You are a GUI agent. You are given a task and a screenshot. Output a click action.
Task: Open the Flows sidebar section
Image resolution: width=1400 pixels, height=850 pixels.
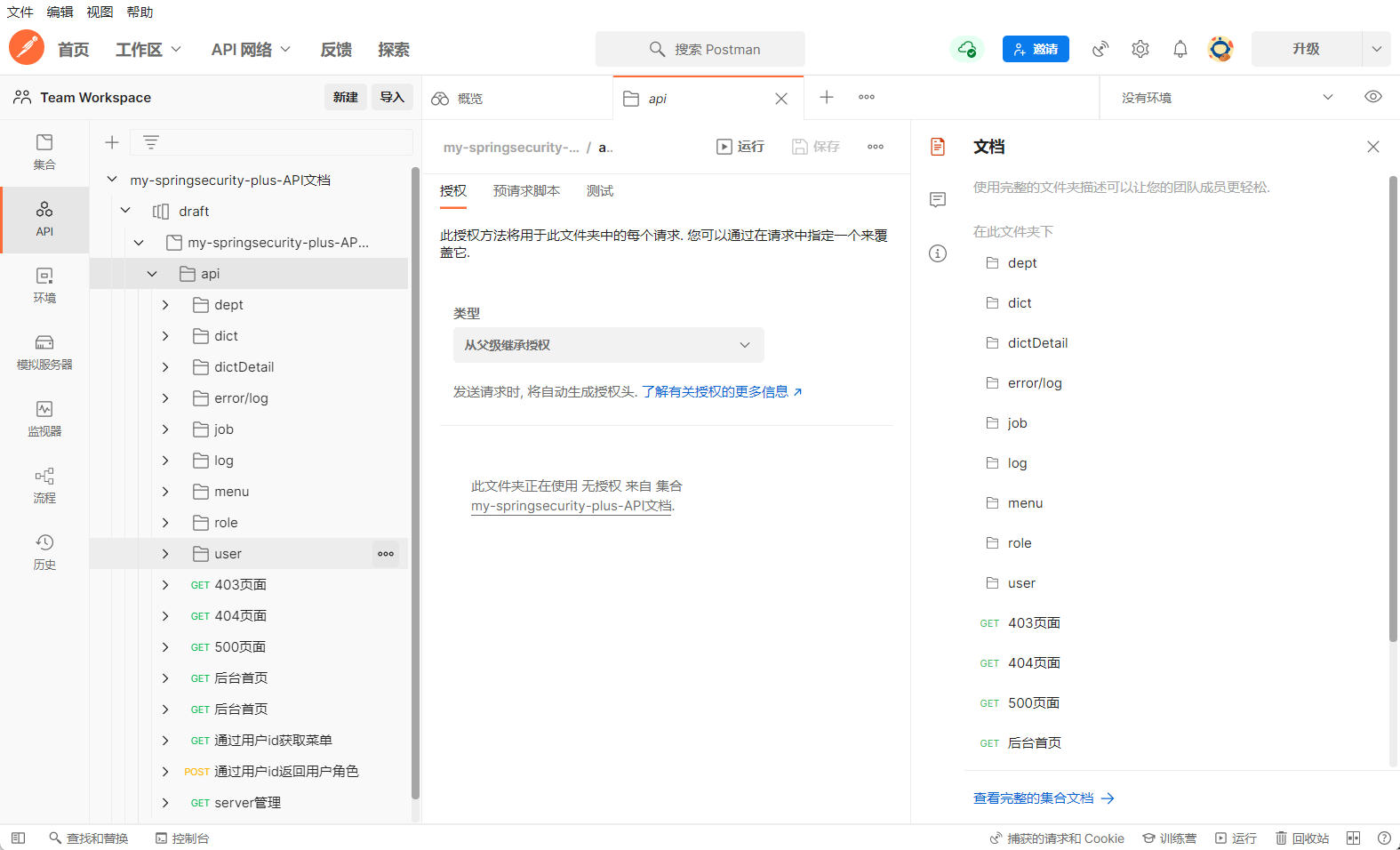pos(44,485)
